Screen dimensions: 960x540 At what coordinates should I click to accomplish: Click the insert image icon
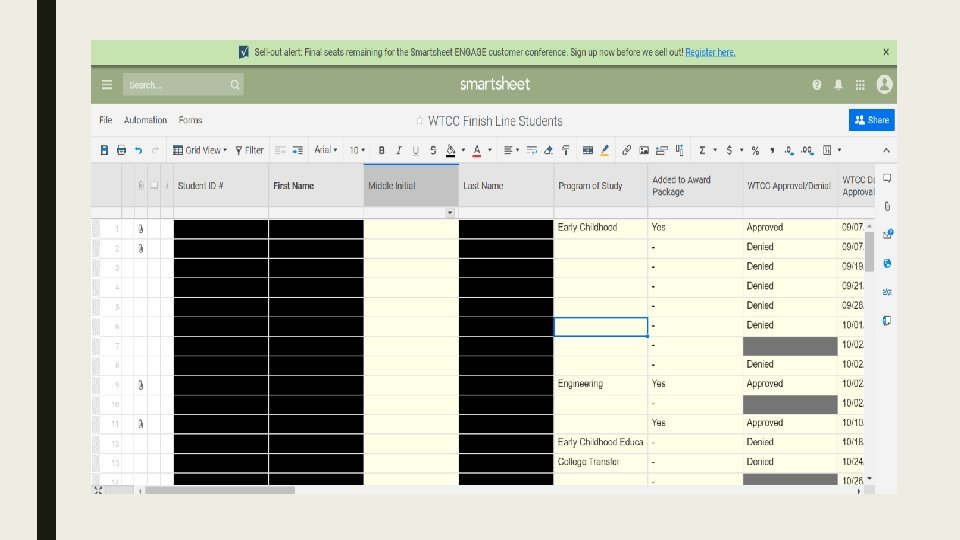click(644, 150)
